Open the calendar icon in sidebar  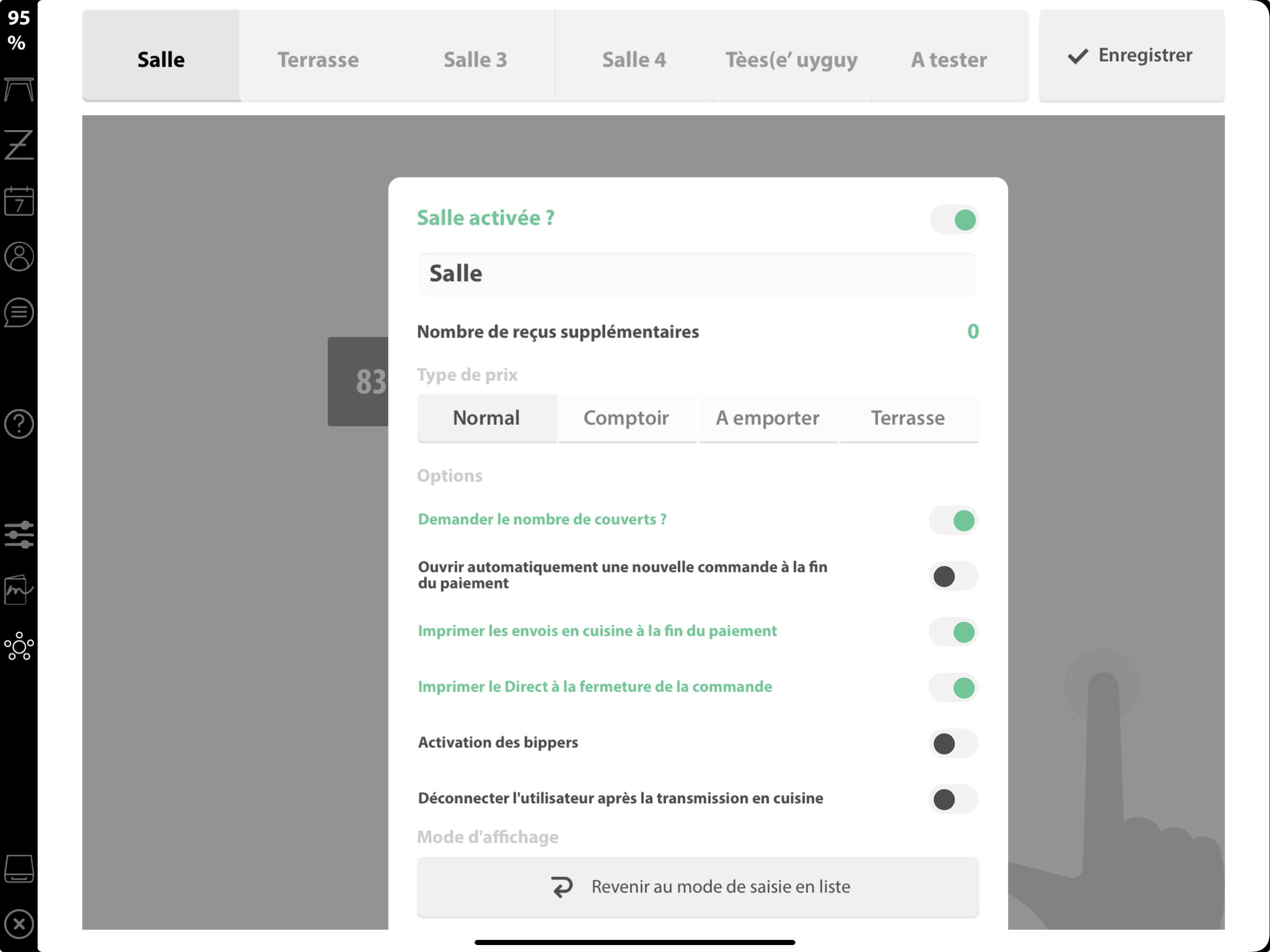[19, 201]
